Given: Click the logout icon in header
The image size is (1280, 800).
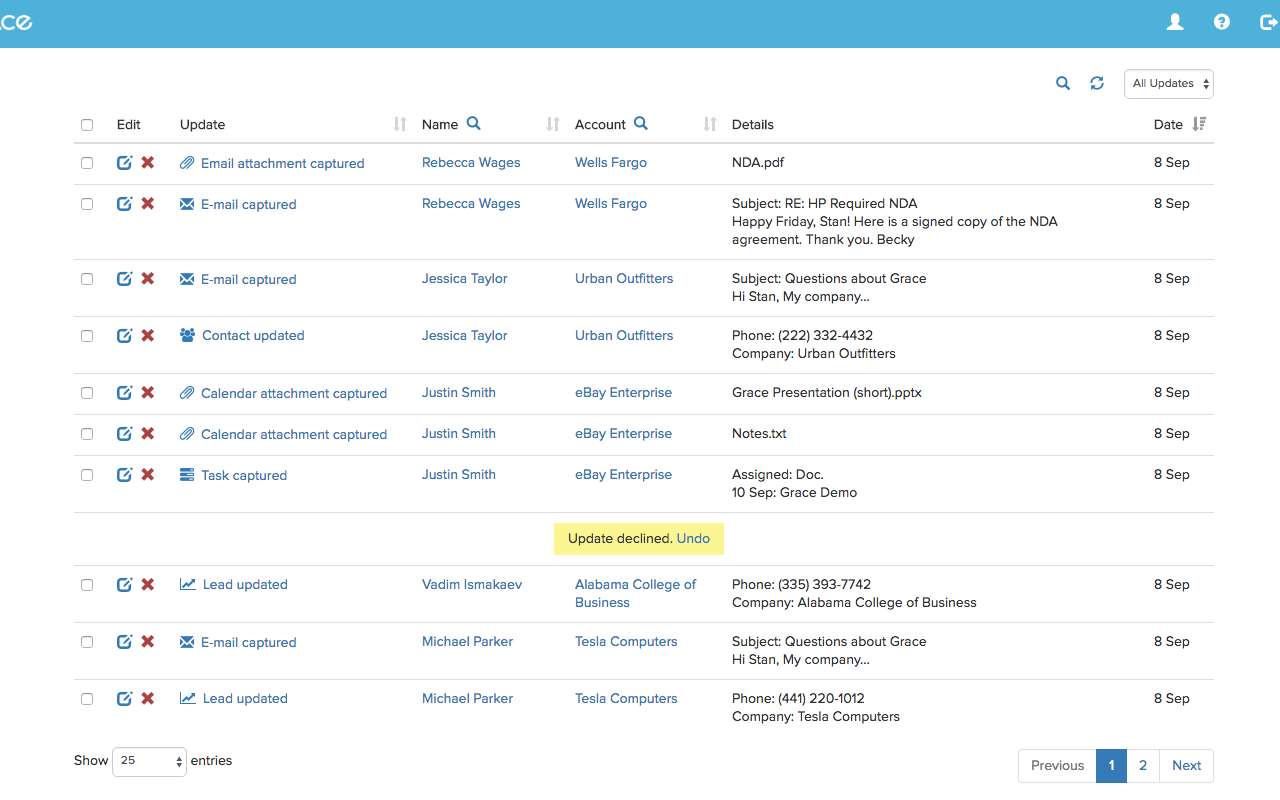Looking at the screenshot, I should [x=1269, y=22].
